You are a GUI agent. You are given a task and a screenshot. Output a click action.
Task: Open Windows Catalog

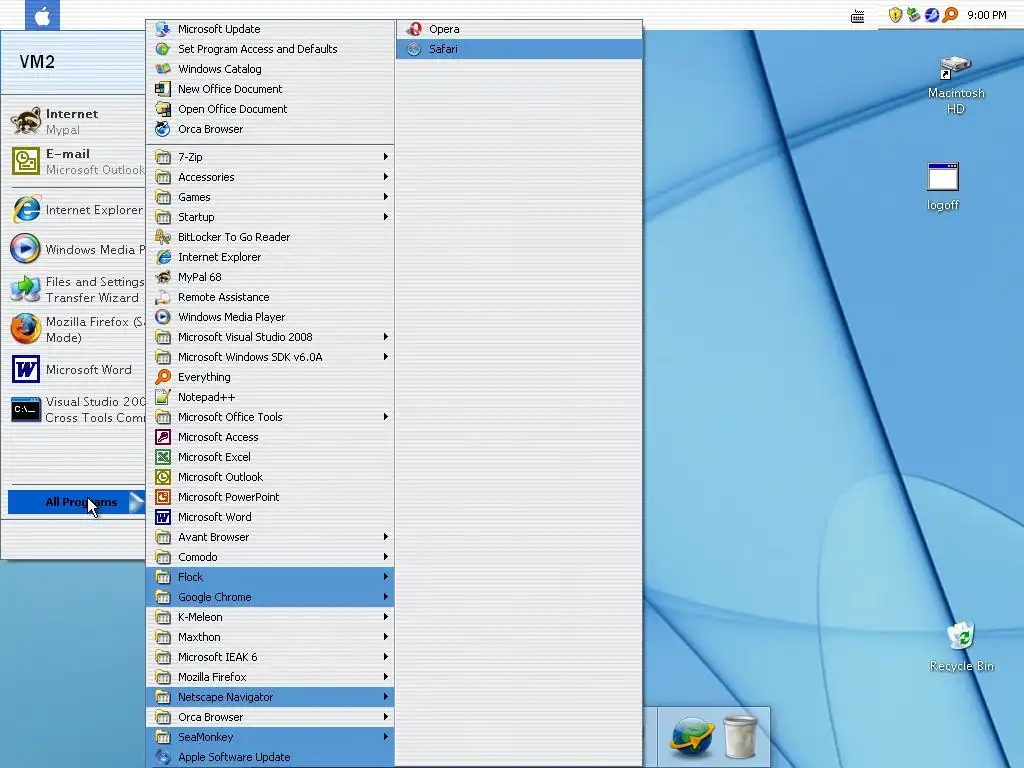tap(270, 69)
